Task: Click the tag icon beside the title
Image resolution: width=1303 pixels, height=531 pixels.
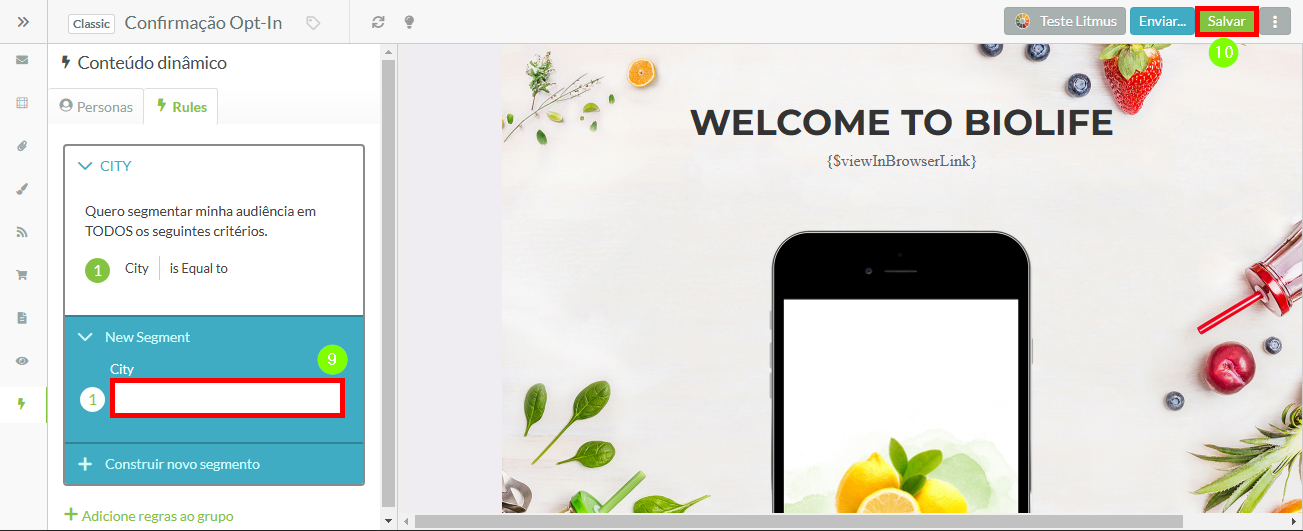Action: (x=313, y=22)
